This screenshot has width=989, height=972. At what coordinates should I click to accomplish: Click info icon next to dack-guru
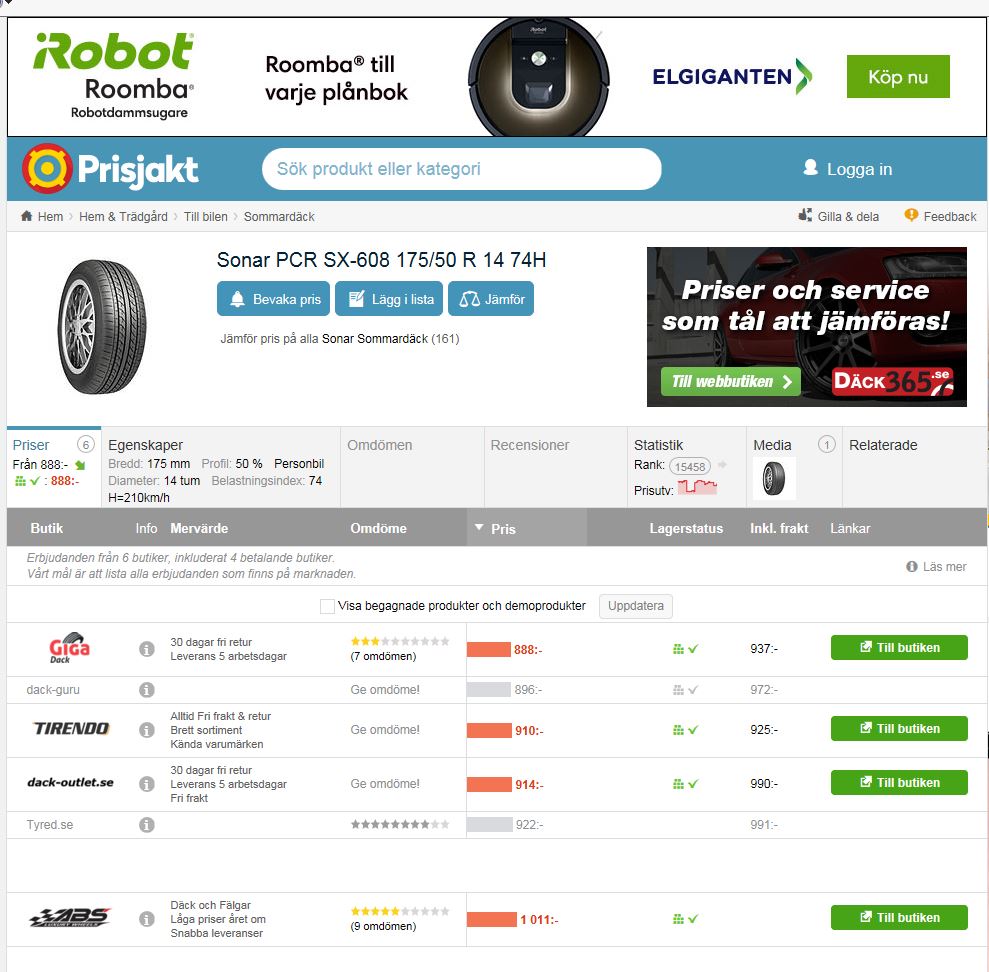tap(146, 689)
